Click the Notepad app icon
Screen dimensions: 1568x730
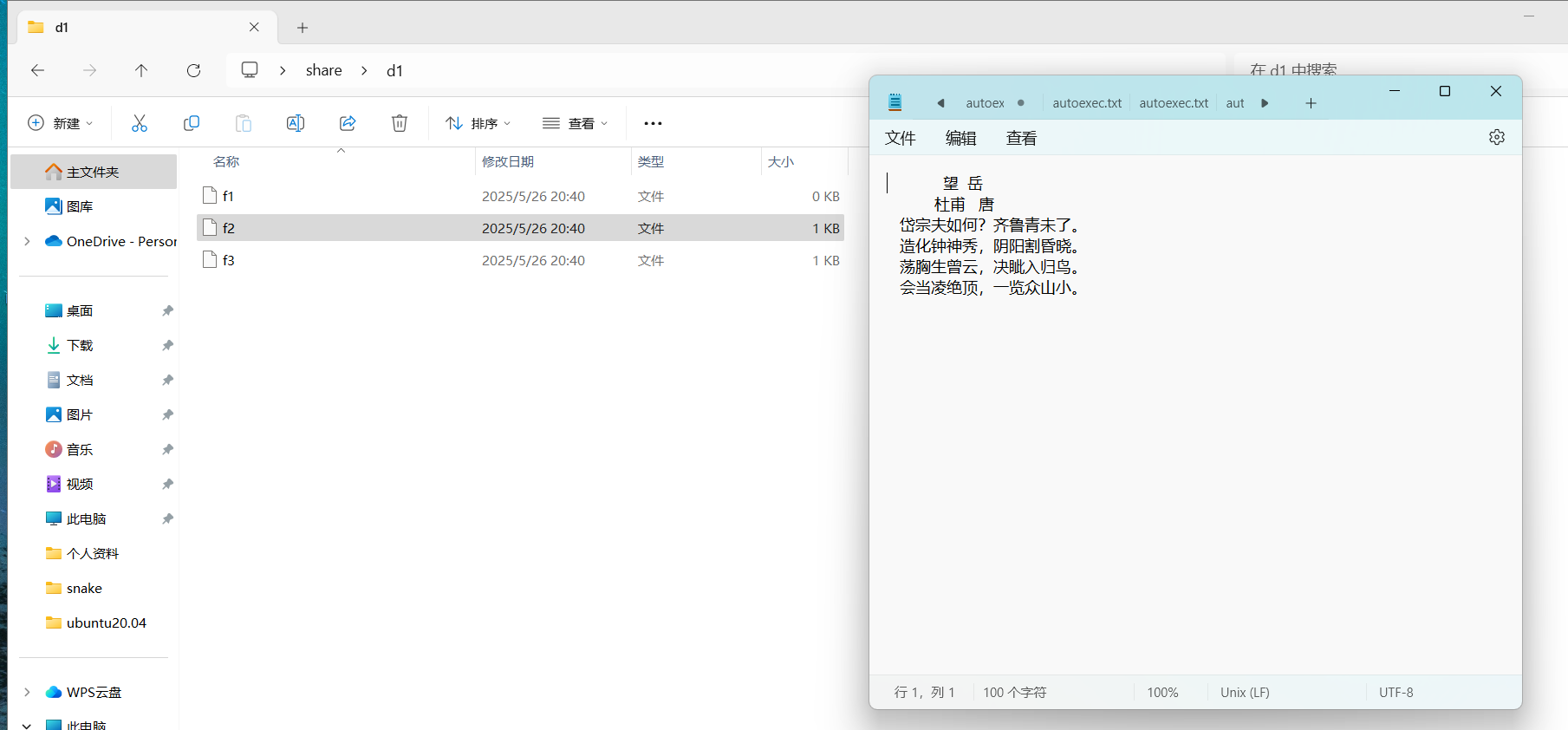(895, 102)
